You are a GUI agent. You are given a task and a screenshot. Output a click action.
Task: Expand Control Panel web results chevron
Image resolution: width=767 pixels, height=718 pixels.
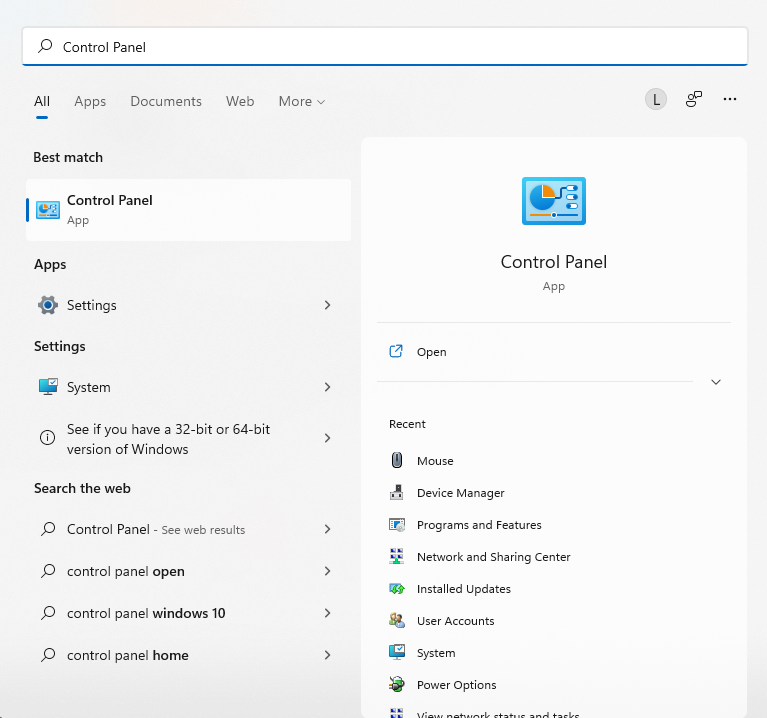[x=327, y=529]
